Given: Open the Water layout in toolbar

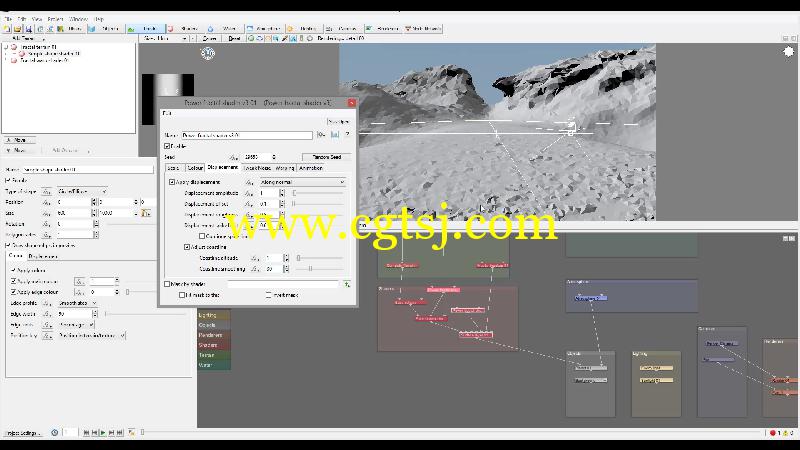Looking at the screenshot, I should click(x=224, y=29).
